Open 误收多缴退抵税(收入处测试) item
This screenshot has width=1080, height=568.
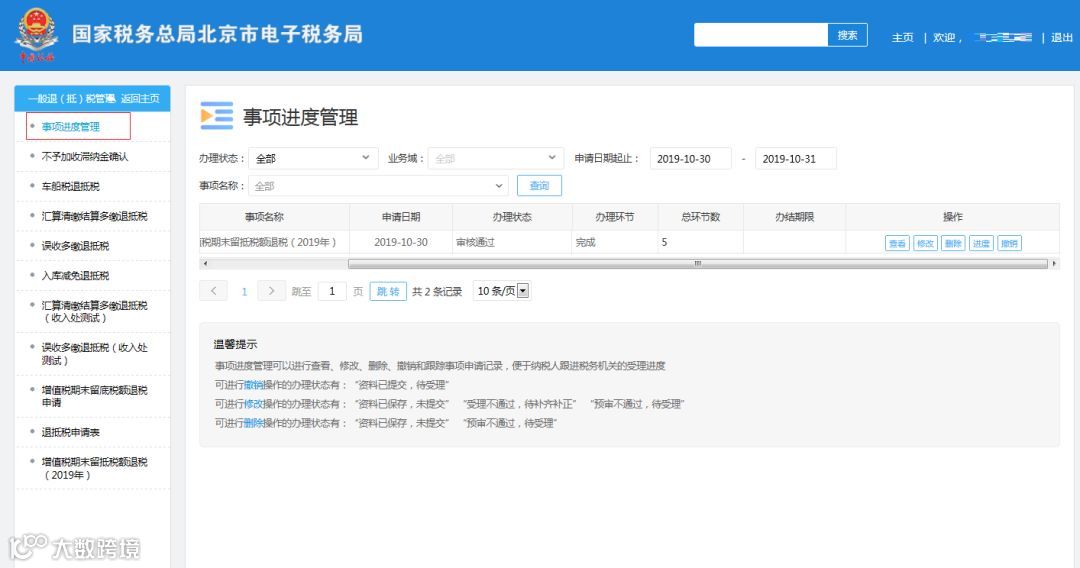click(x=94, y=354)
